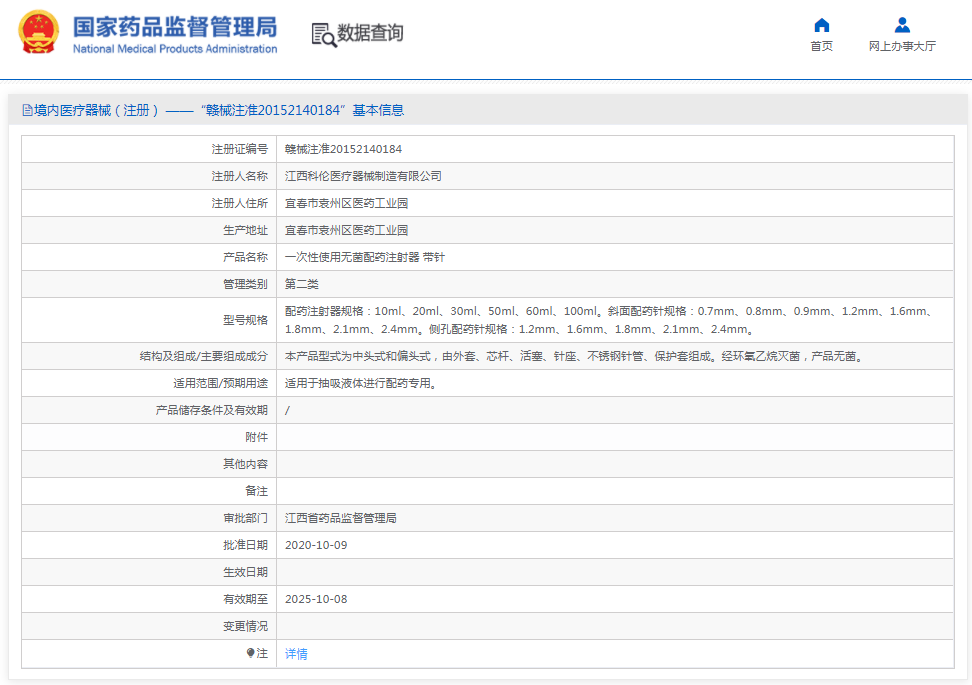Click the lightbulb icon beside 注

248,653
